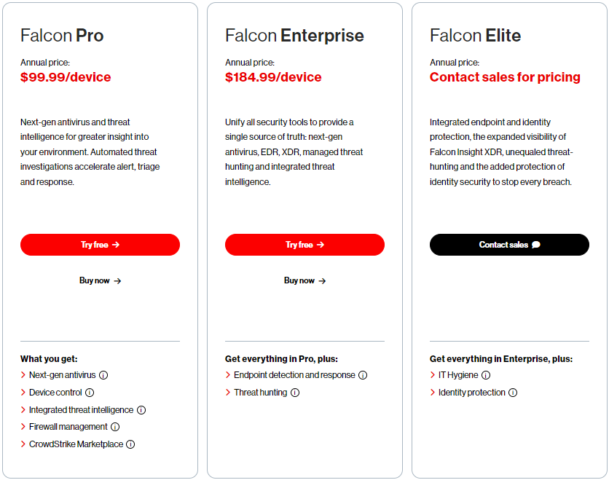Start free trial of Falcon Enterprise
Image resolution: width=609 pixels, height=480 pixels.
coord(304,245)
